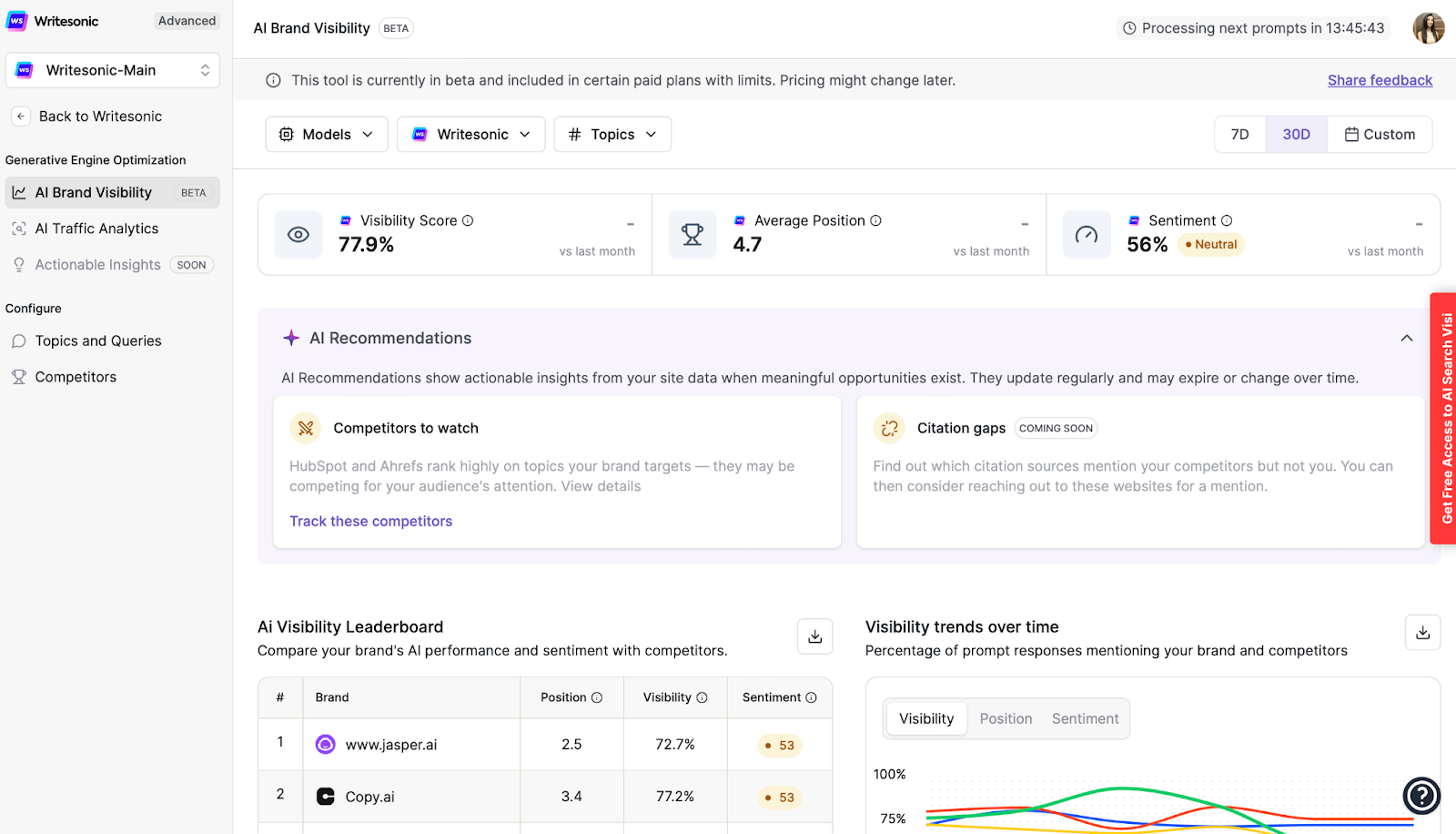Select the 7D time range
Image resolution: width=1456 pixels, height=834 pixels.
(x=1240, y=134)
